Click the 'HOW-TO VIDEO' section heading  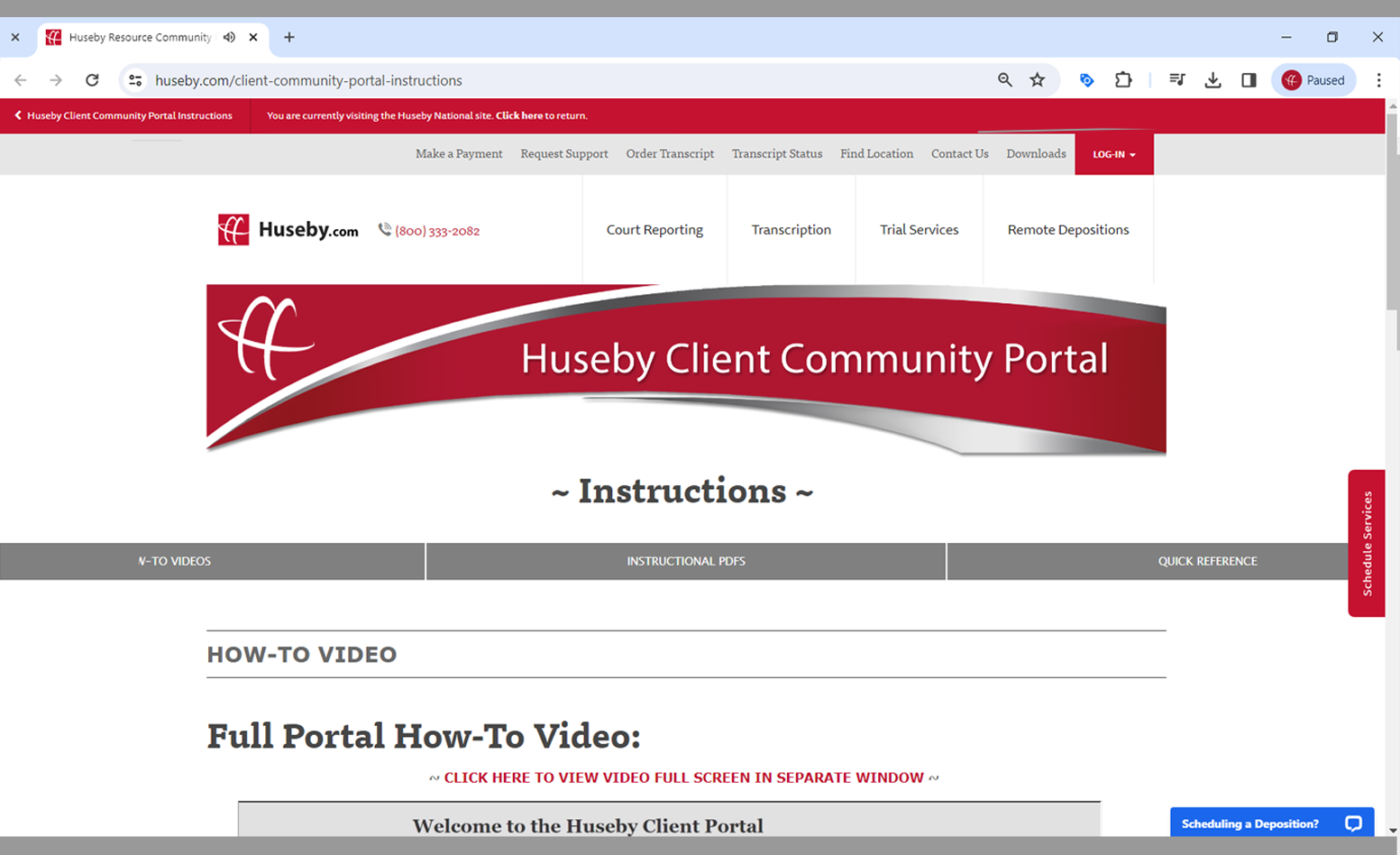pyautogui.click(x=302, y=655)
